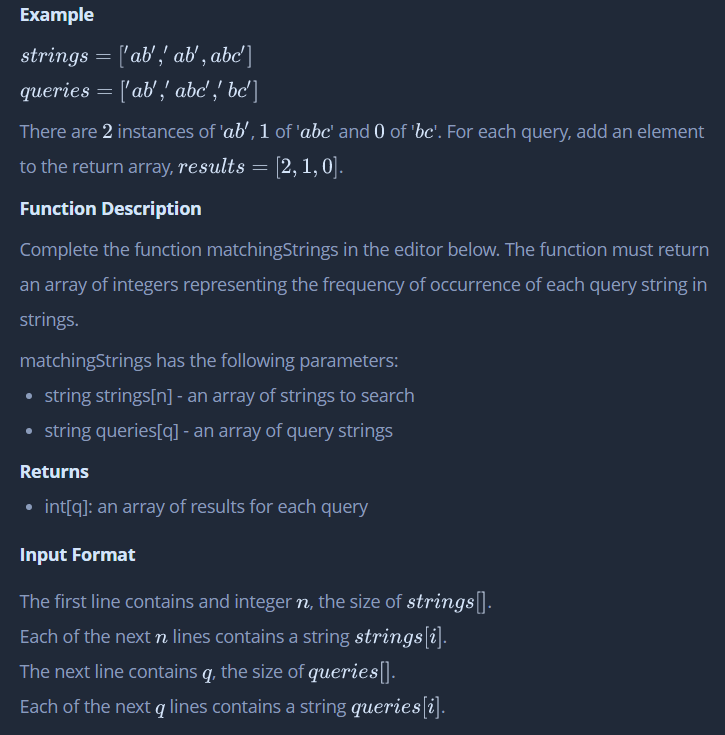Click 'The next line contains q' sentence
This screenshot has height=735, width=725.
pyautogui.click(x=208, y=672)
